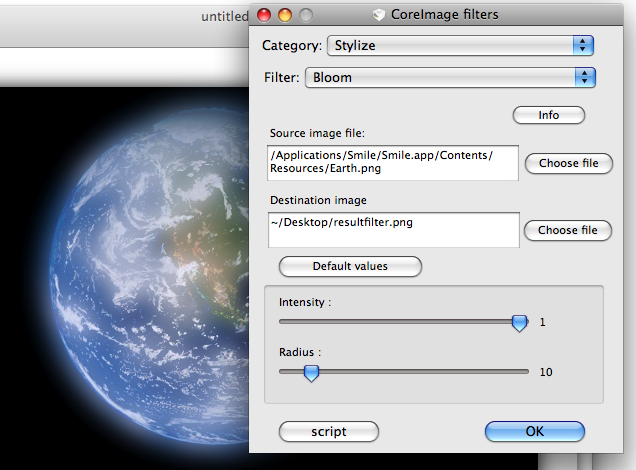Select the Radius value 10

546,372
